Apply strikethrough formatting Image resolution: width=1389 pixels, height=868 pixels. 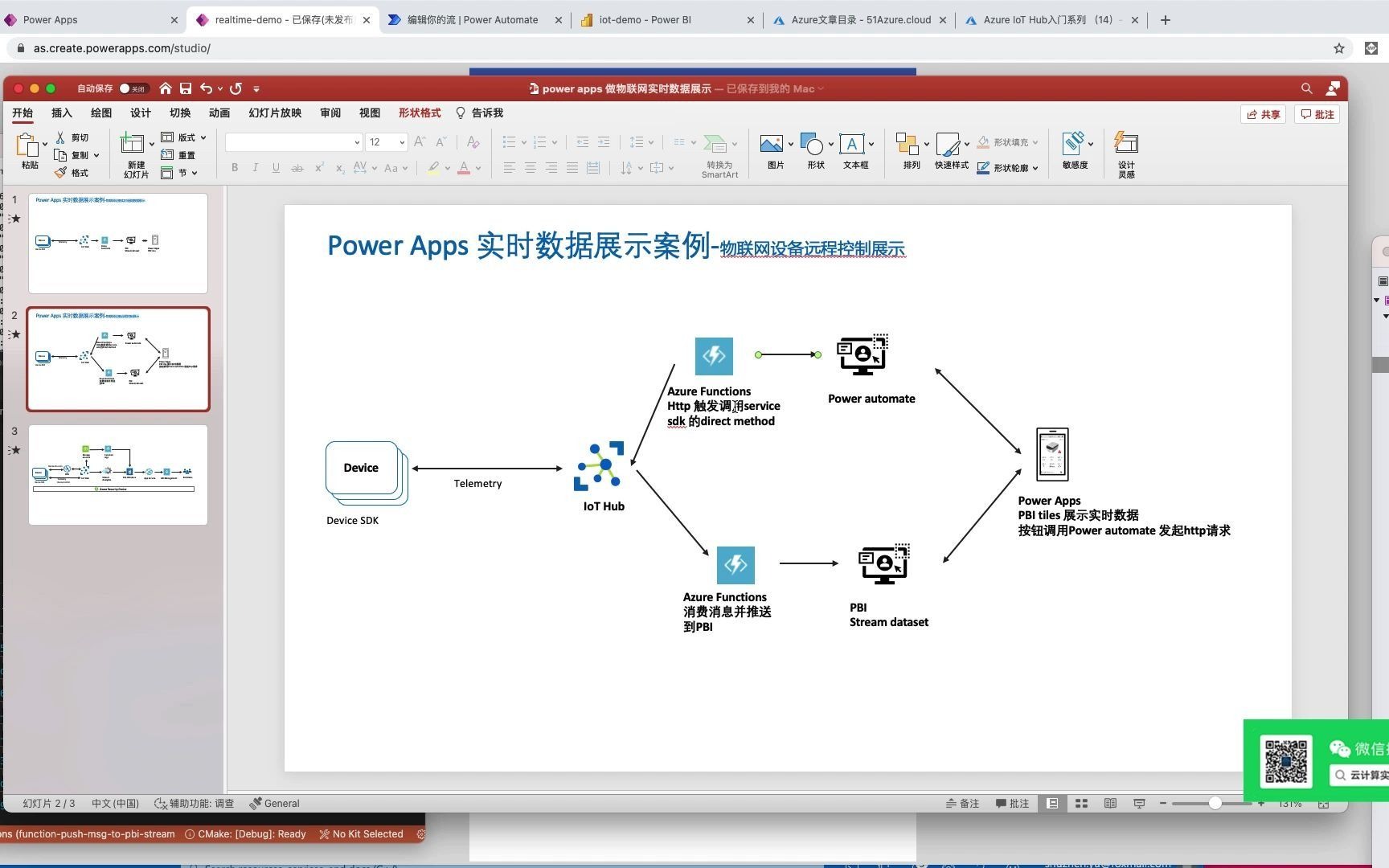click(x=297, y=168)
